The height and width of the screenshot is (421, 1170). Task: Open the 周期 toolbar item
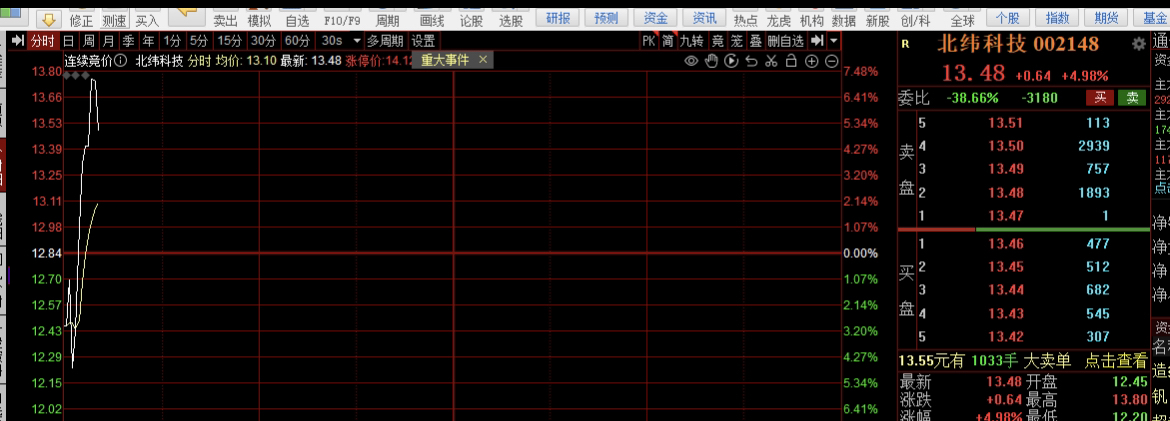[388, 21]
